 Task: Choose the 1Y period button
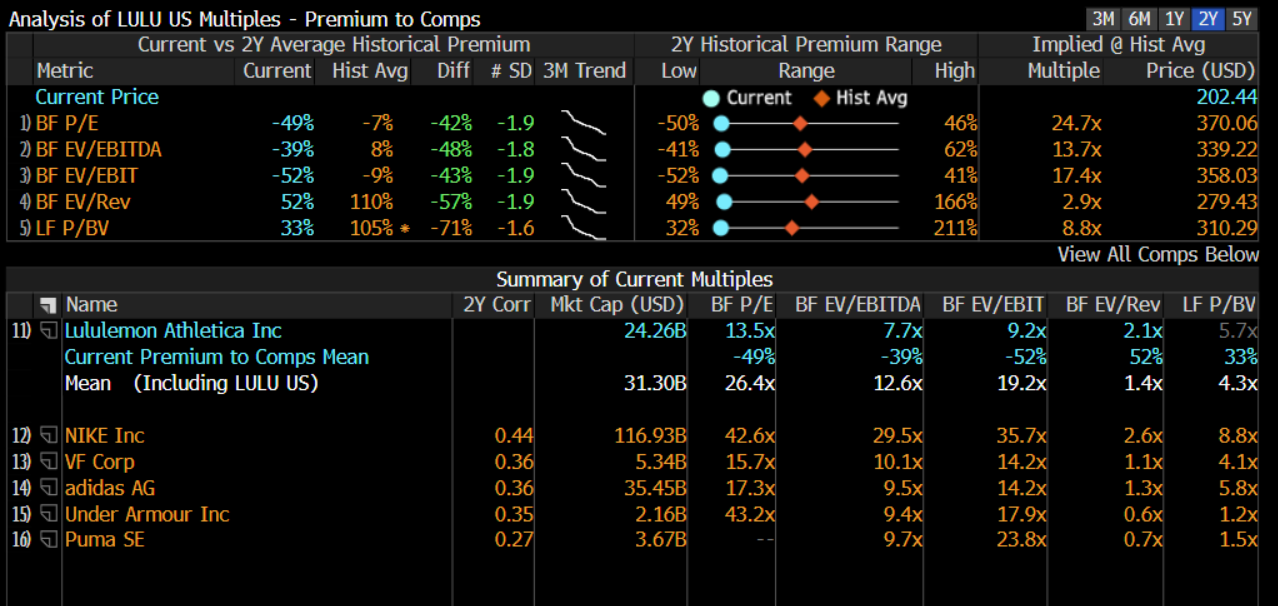pos(1173,19)
